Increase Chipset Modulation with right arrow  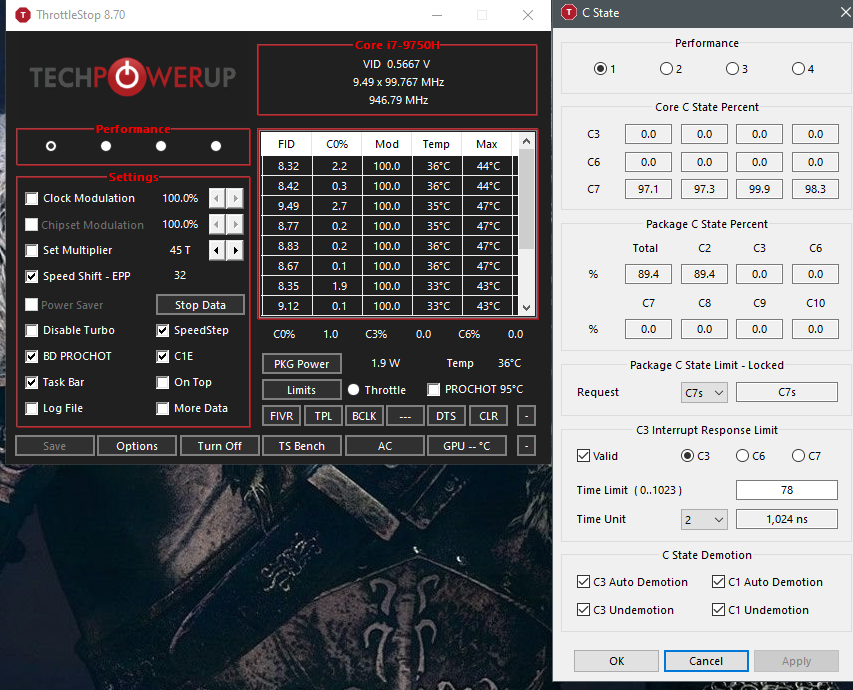pyautogui.click(x=235, y=224)
